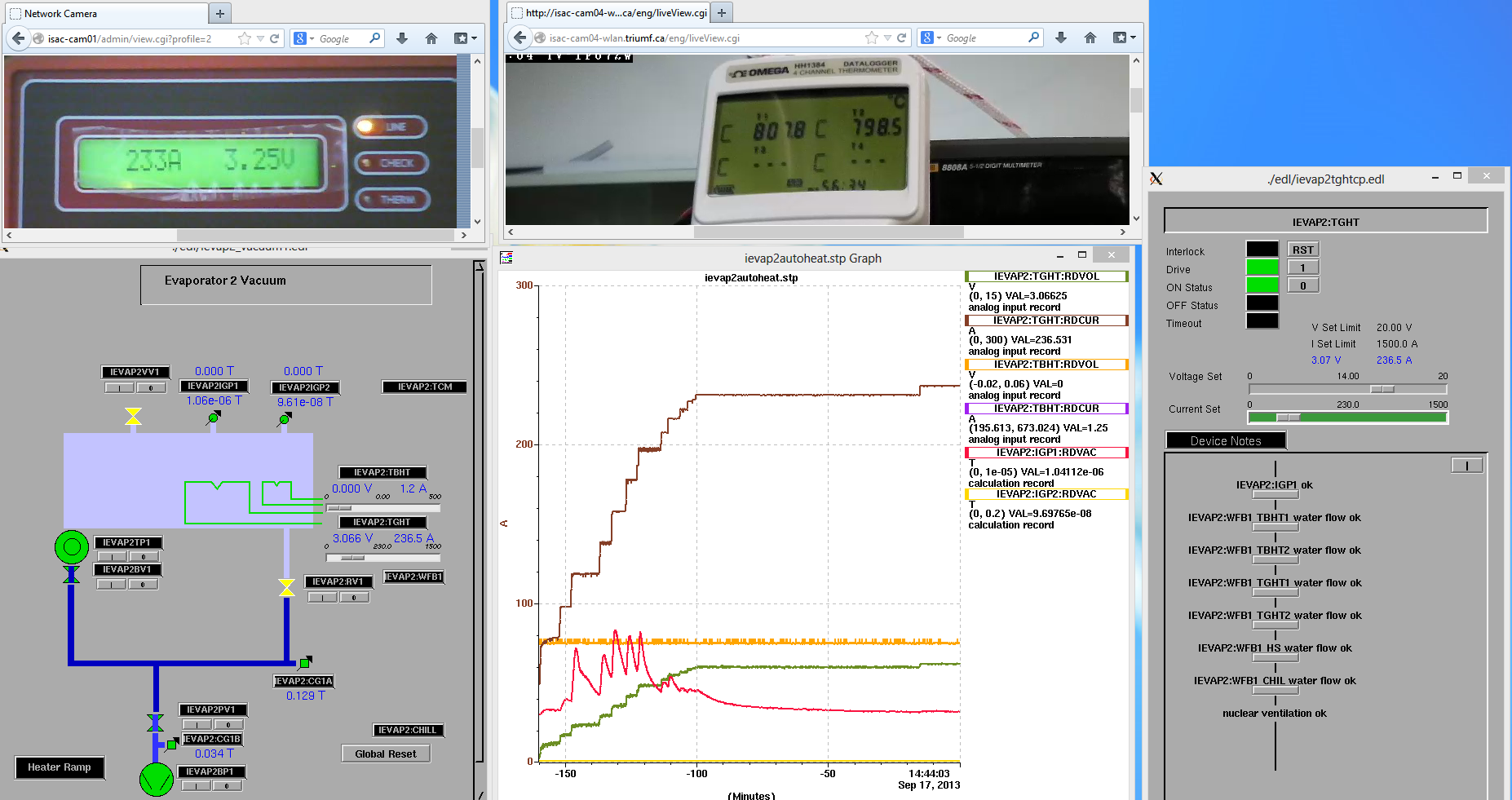Viewport: 1512px width, 800px height.
Task: Click the IEVAP2:IGP1 ok interlock button
Action: pyautogui.click(x=1275, y=494)
